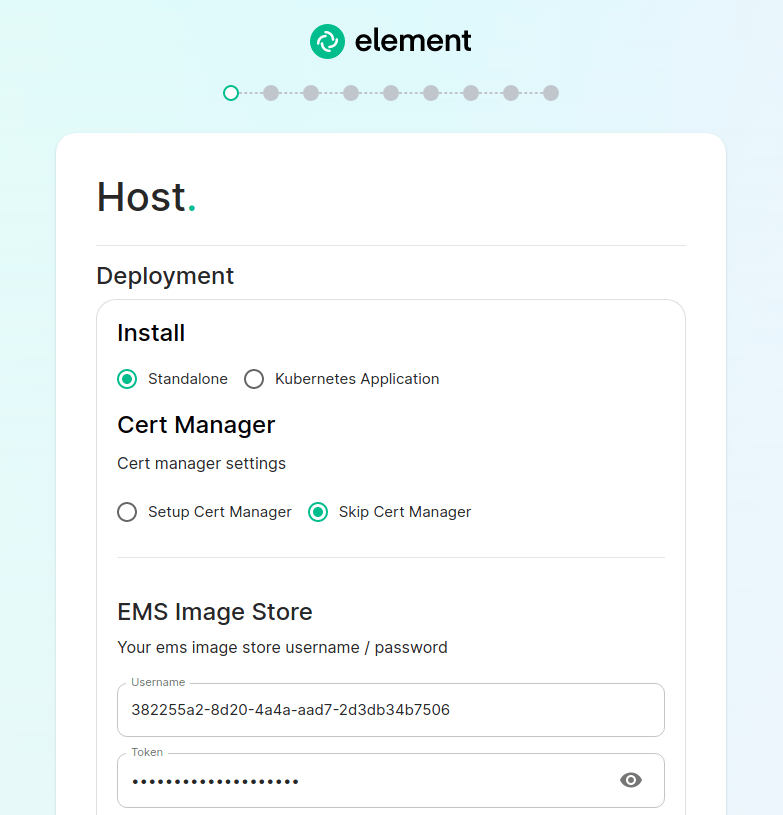
Task: Show the hidden Token value with the eye icon
Action: [x=631, y=780]
